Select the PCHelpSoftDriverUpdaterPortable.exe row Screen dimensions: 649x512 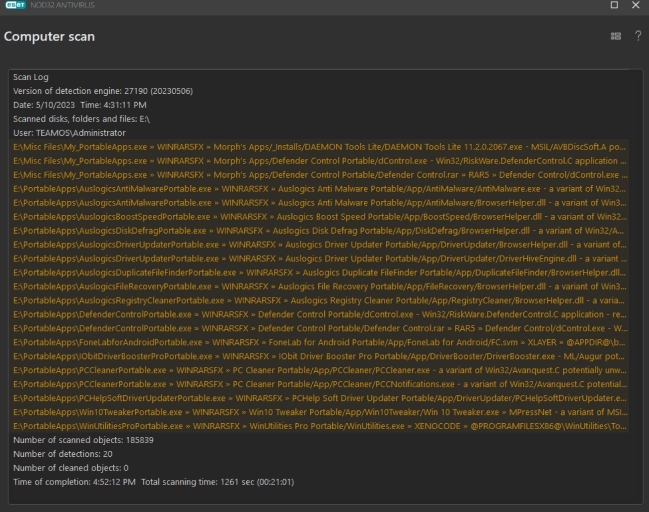(320, 398)
